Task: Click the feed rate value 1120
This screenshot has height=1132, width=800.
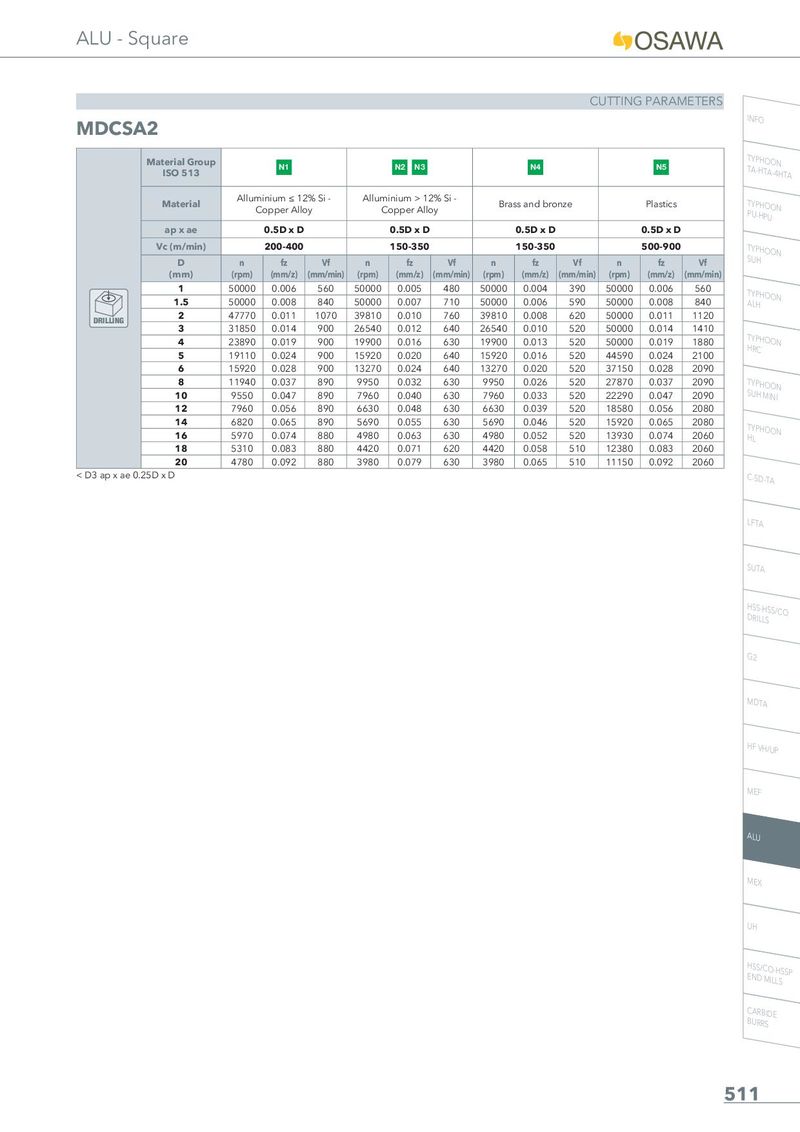Action: [x=703, y=315]
